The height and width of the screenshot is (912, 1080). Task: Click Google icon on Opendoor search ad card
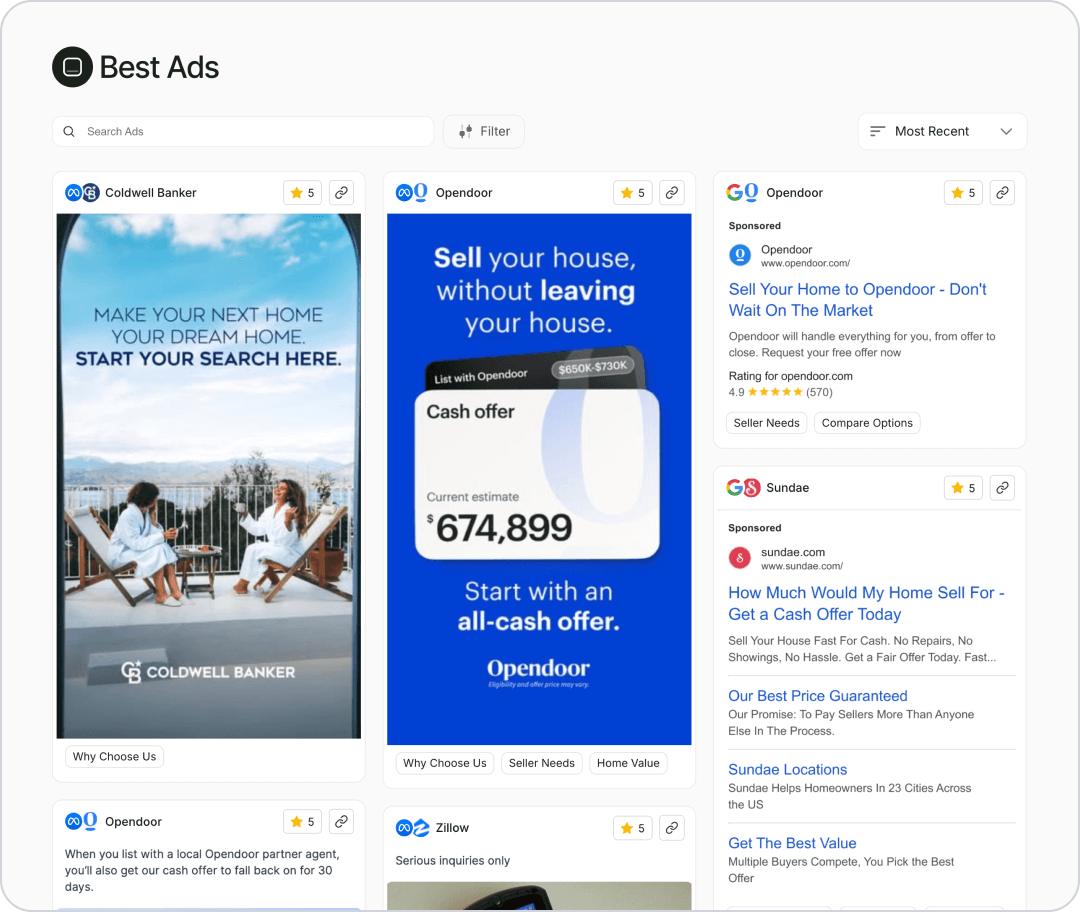734,193
